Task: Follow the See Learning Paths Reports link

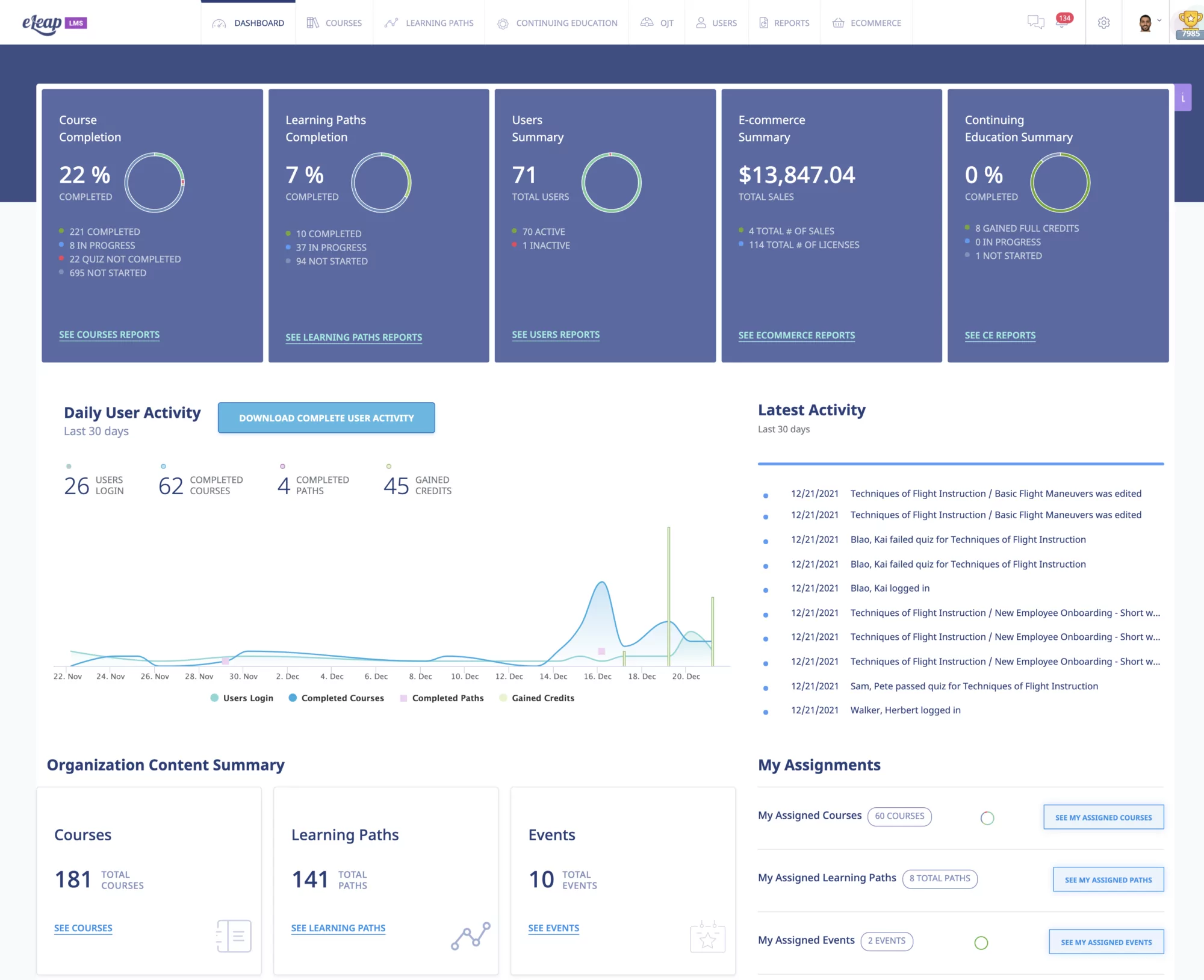Action: (354, 338)
